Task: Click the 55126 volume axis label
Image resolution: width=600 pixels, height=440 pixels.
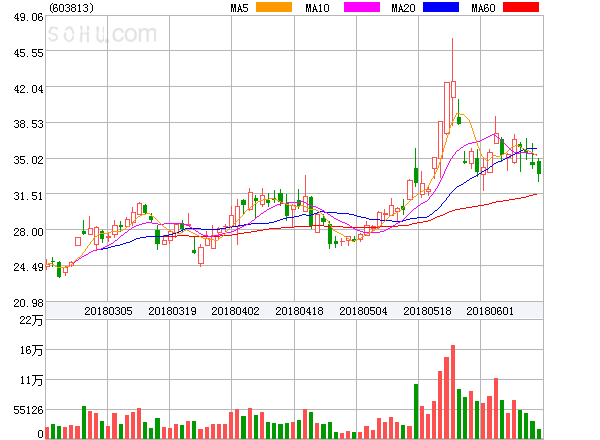Action: pyautogui.click(x=28, y=411)
